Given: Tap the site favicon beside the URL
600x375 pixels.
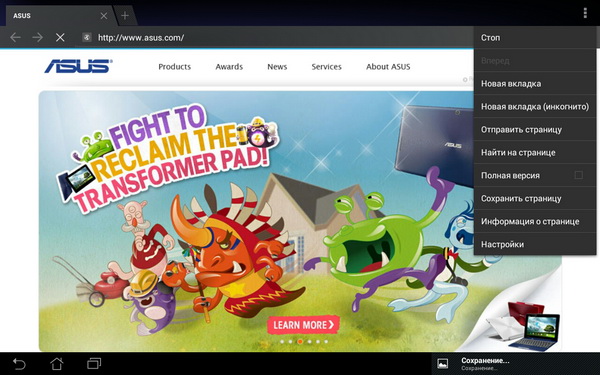Looking at the screenshot, I should 87,38.
